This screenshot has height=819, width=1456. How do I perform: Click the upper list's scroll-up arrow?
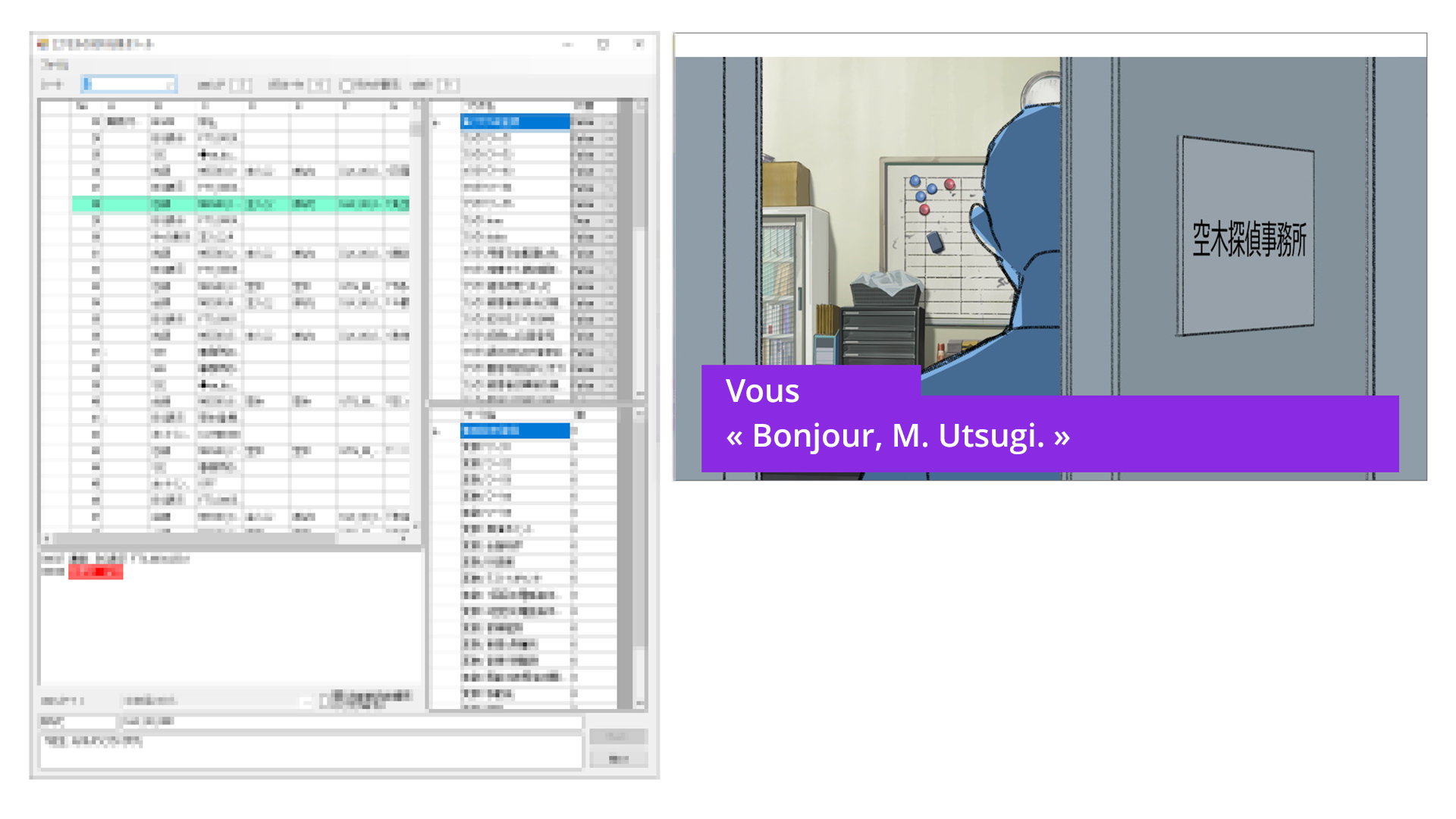640,105
